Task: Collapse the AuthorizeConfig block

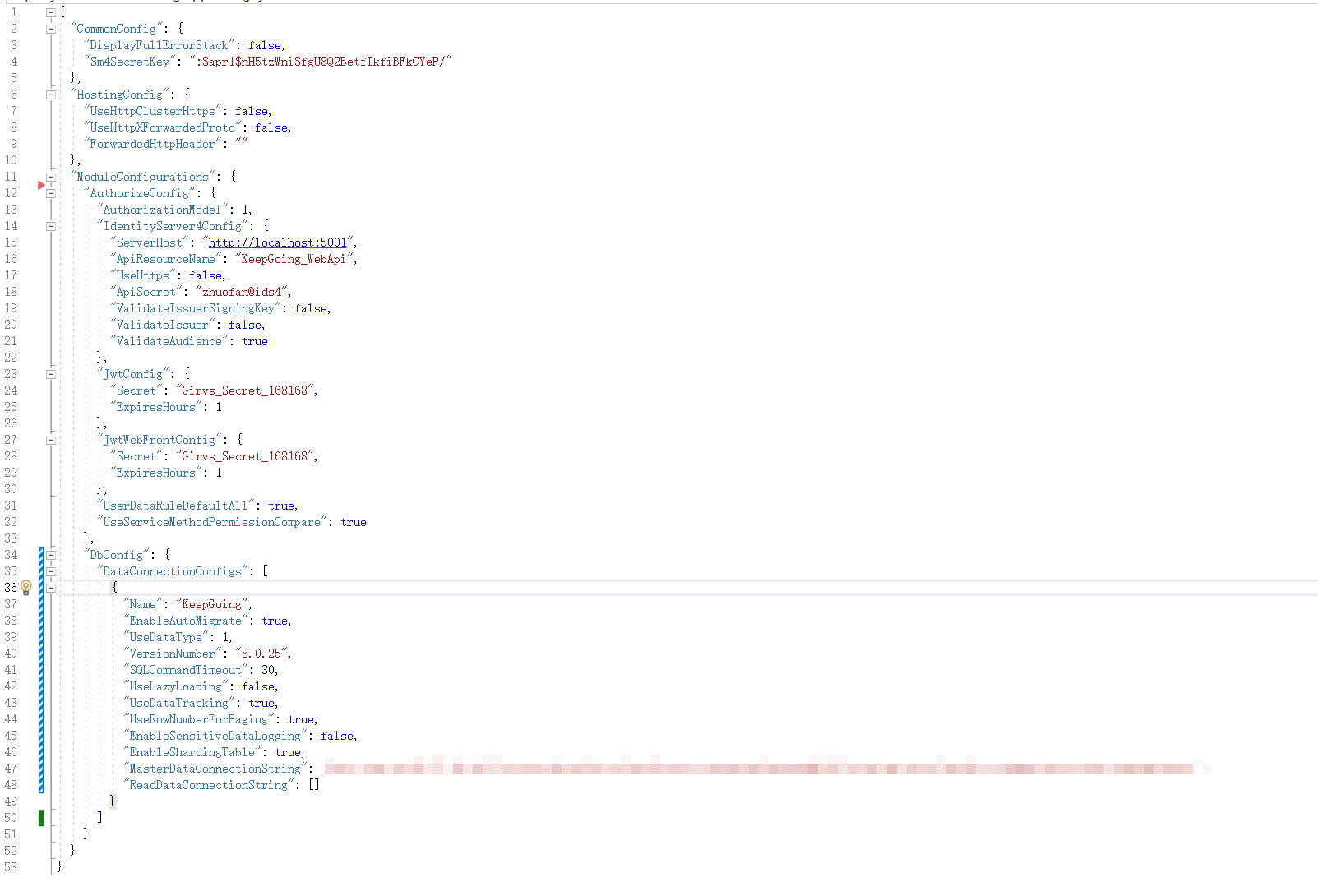Action: 51,193
